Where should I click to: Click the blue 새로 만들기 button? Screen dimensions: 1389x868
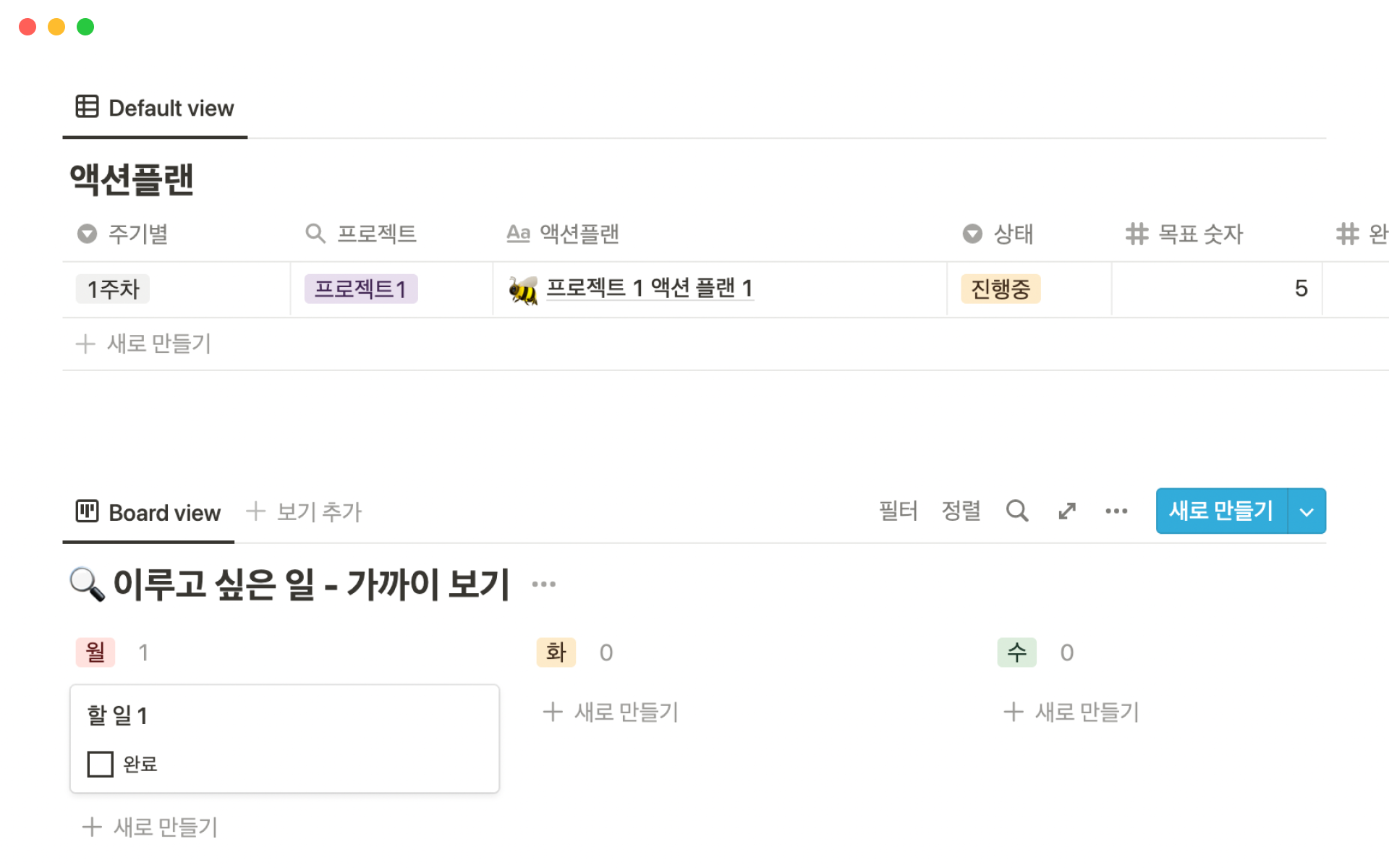1221,511
